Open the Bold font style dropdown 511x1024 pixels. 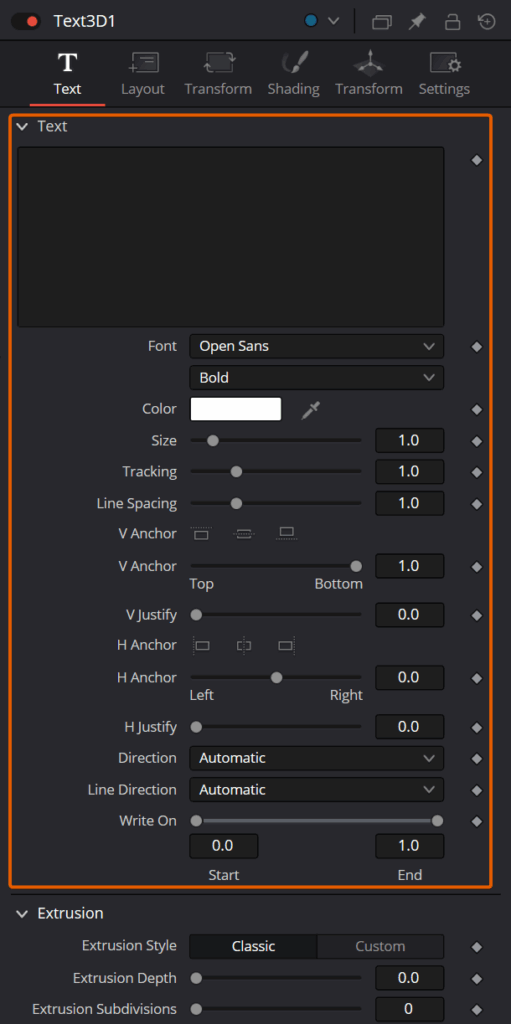(x=316, y=377)
